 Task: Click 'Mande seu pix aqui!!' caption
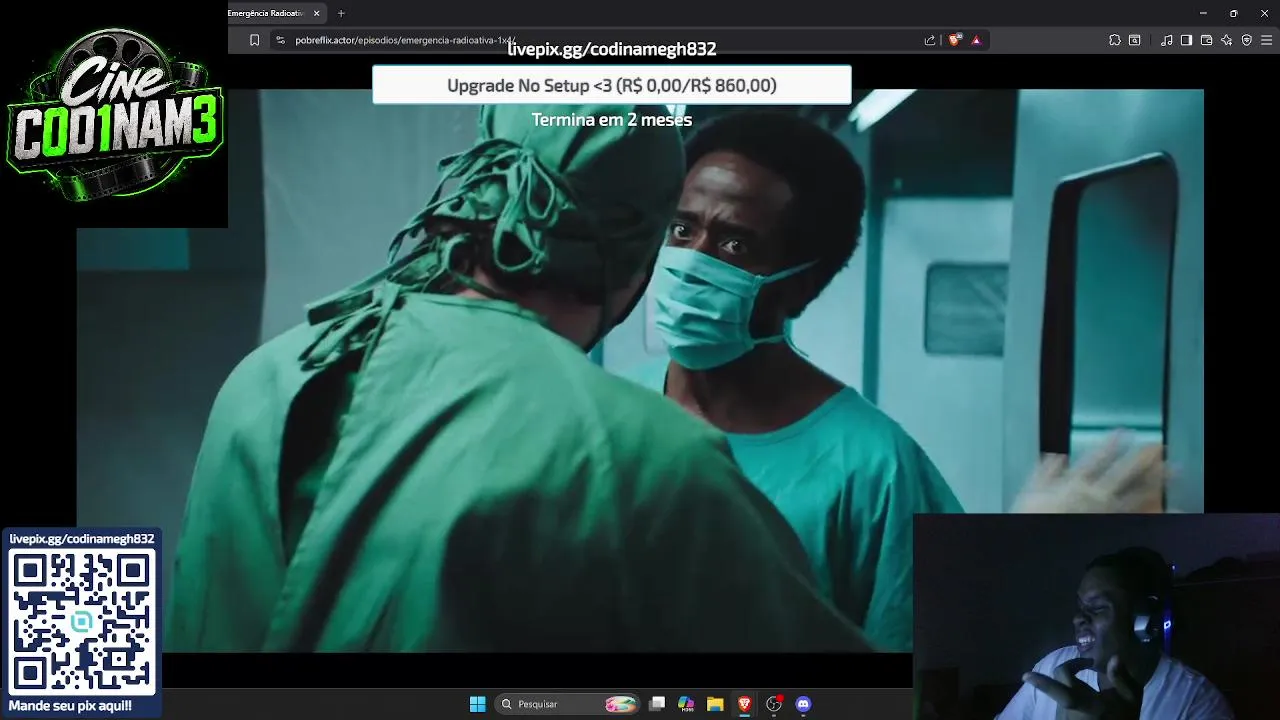(x=70, y=706)
